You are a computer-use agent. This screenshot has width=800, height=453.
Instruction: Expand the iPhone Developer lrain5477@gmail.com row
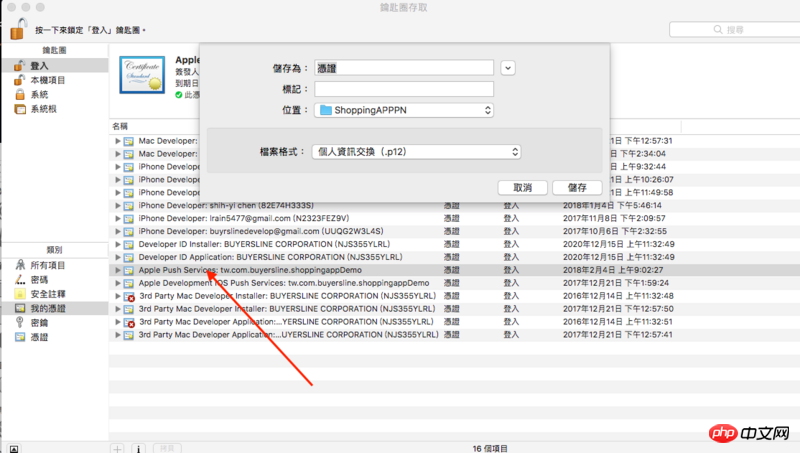[x=118, y=218]
